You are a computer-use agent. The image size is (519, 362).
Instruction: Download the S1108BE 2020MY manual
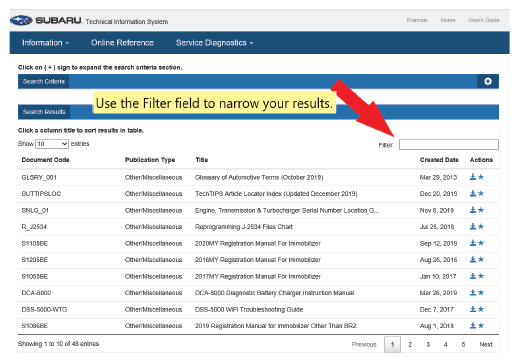(473, 243)
